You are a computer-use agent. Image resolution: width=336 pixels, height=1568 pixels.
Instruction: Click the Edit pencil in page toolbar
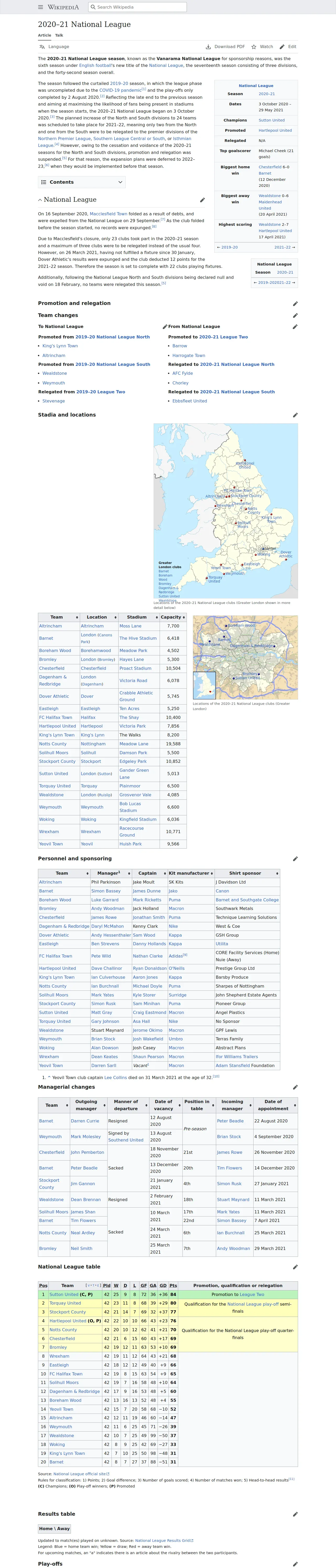tap(282, 47)
